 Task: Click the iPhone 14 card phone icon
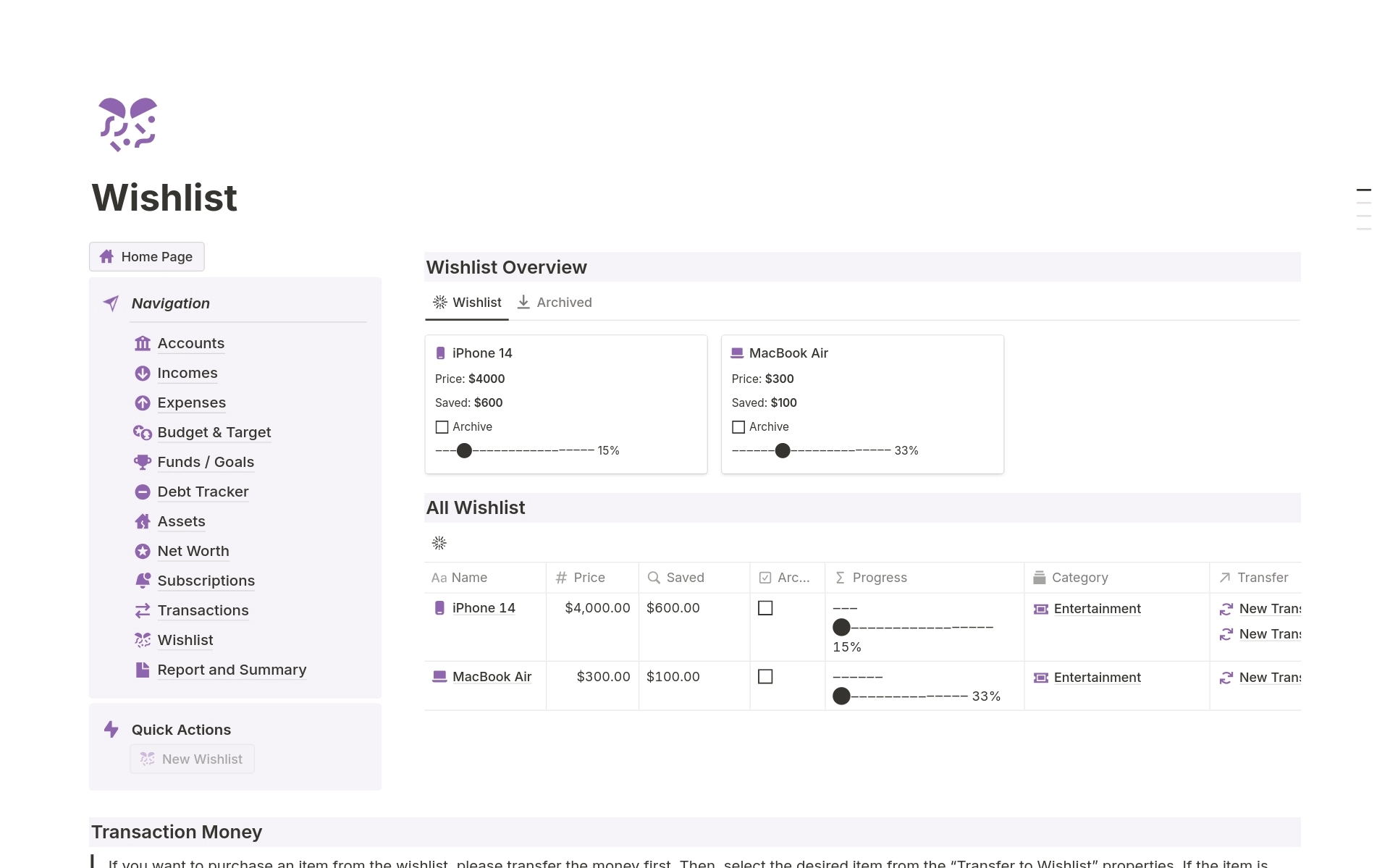click(x=440, y=353)
